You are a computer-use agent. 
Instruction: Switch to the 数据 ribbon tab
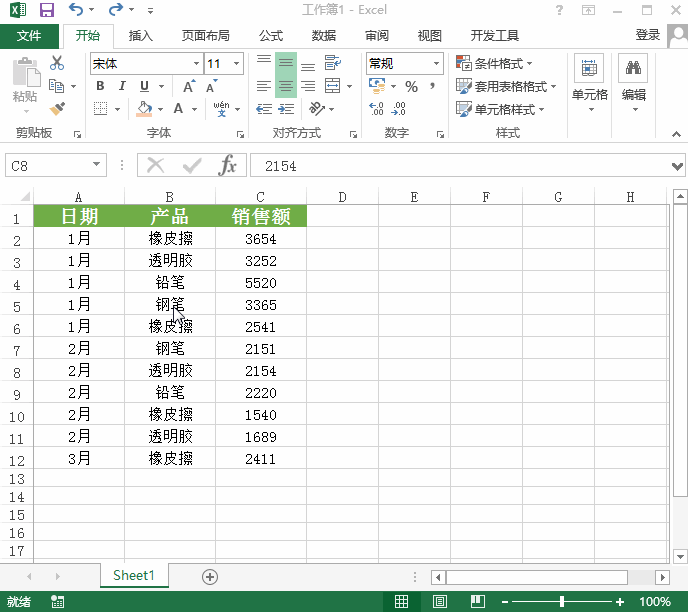point(323,36)
